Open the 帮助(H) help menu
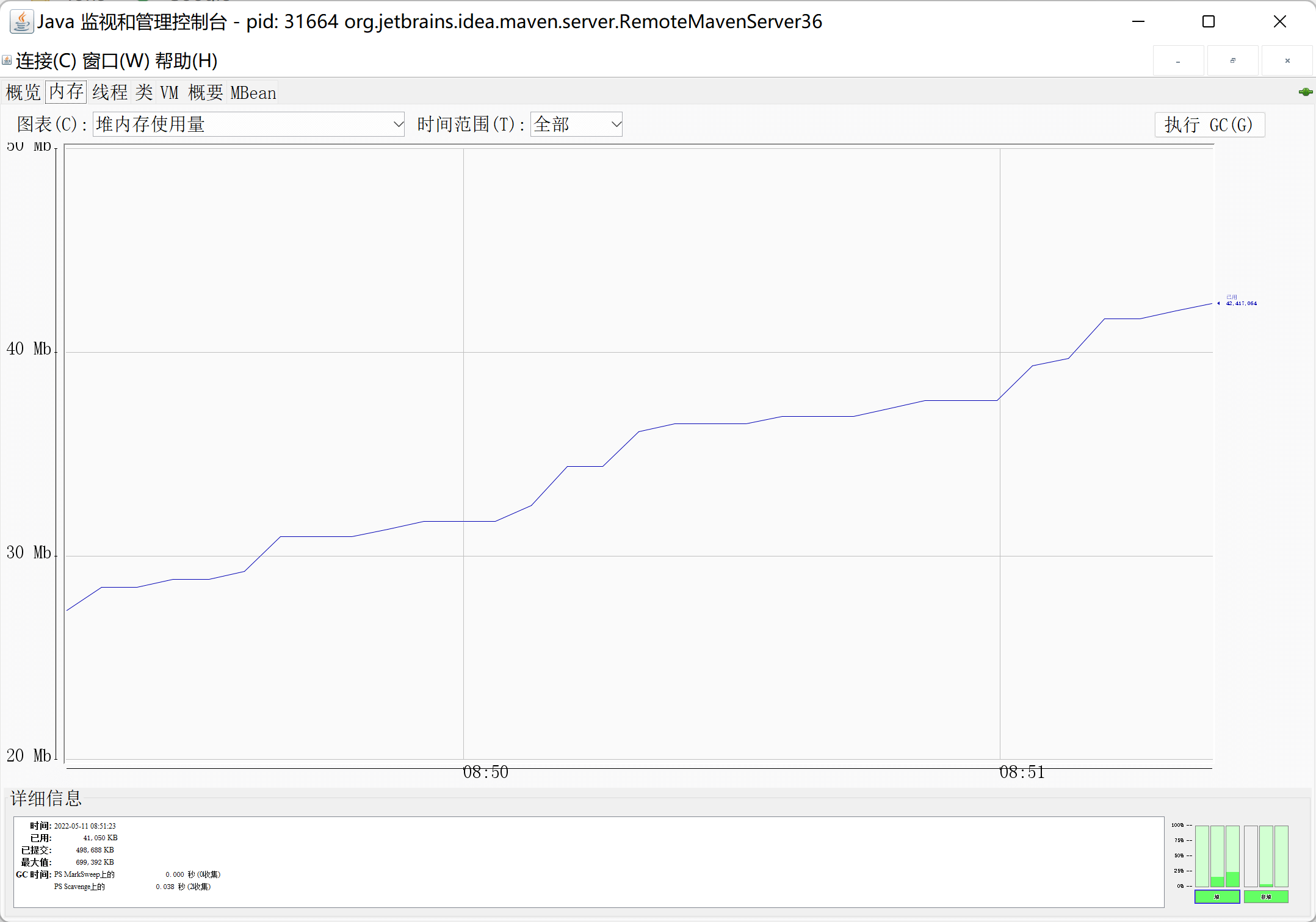Image resolution: width=1316 pixels, height=922 pixels. click(x=186, y=61)
